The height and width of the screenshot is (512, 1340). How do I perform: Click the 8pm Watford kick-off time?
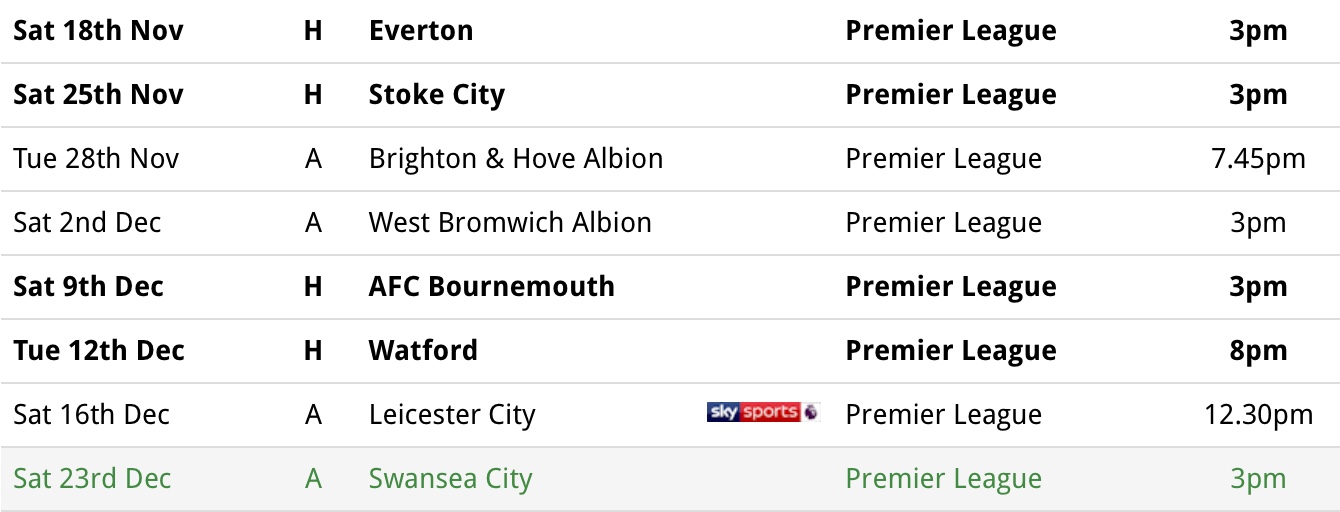[x=1259, y=351]
